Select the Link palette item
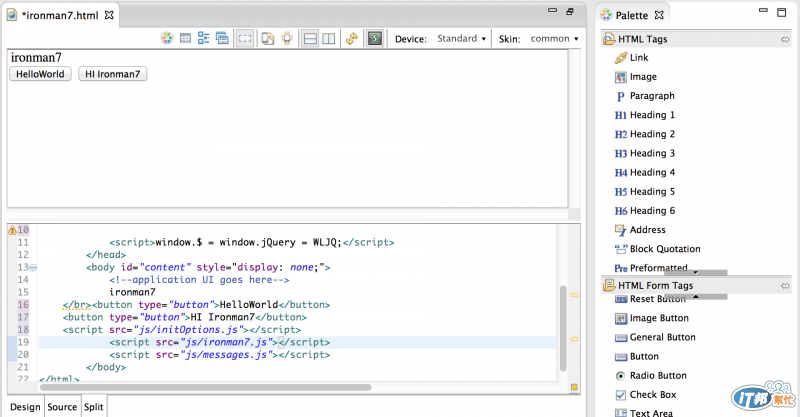Viewport: 800px width, 417px height. pos(632,58)
